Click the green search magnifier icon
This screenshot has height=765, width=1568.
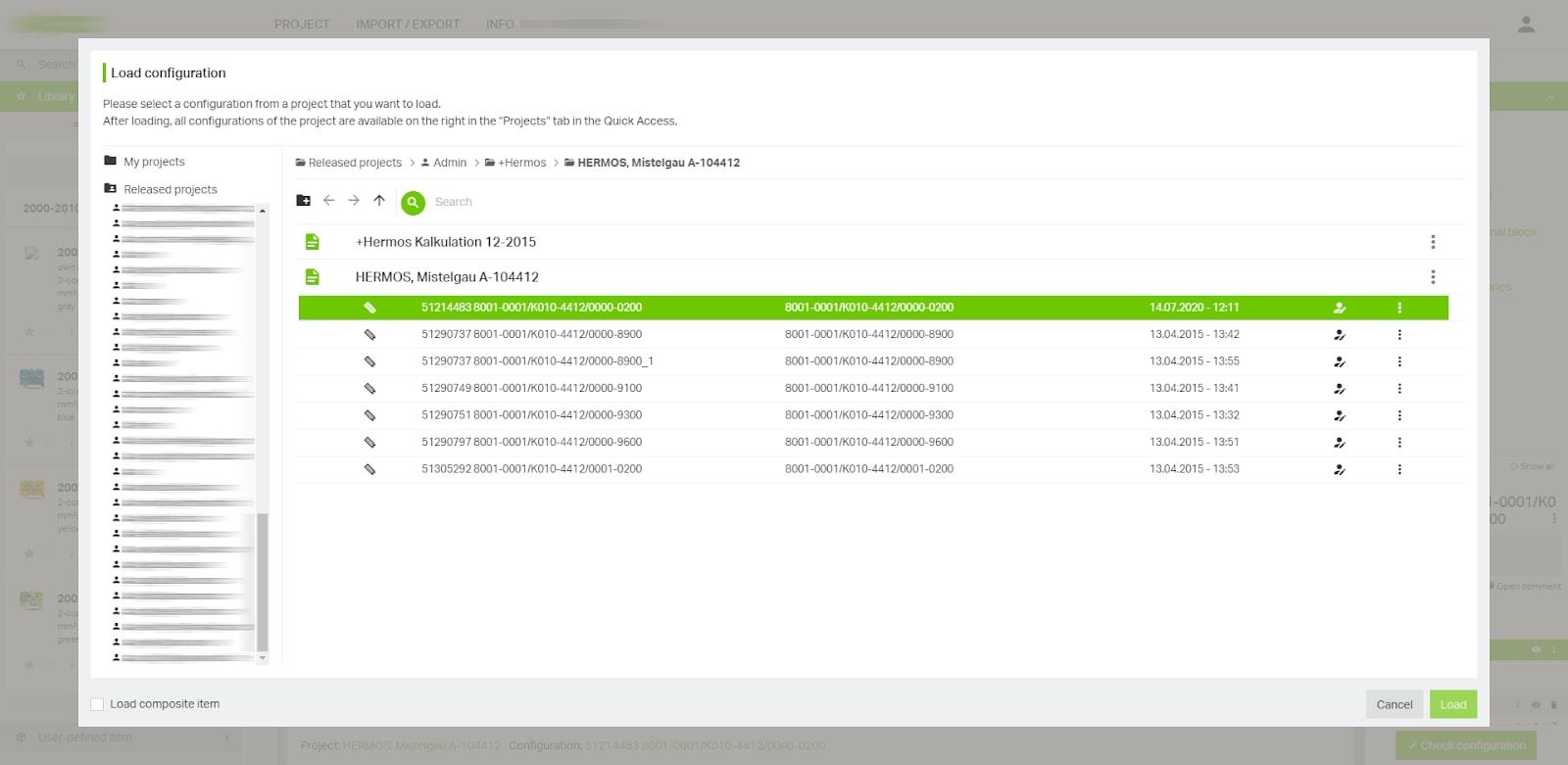(414, 202)
